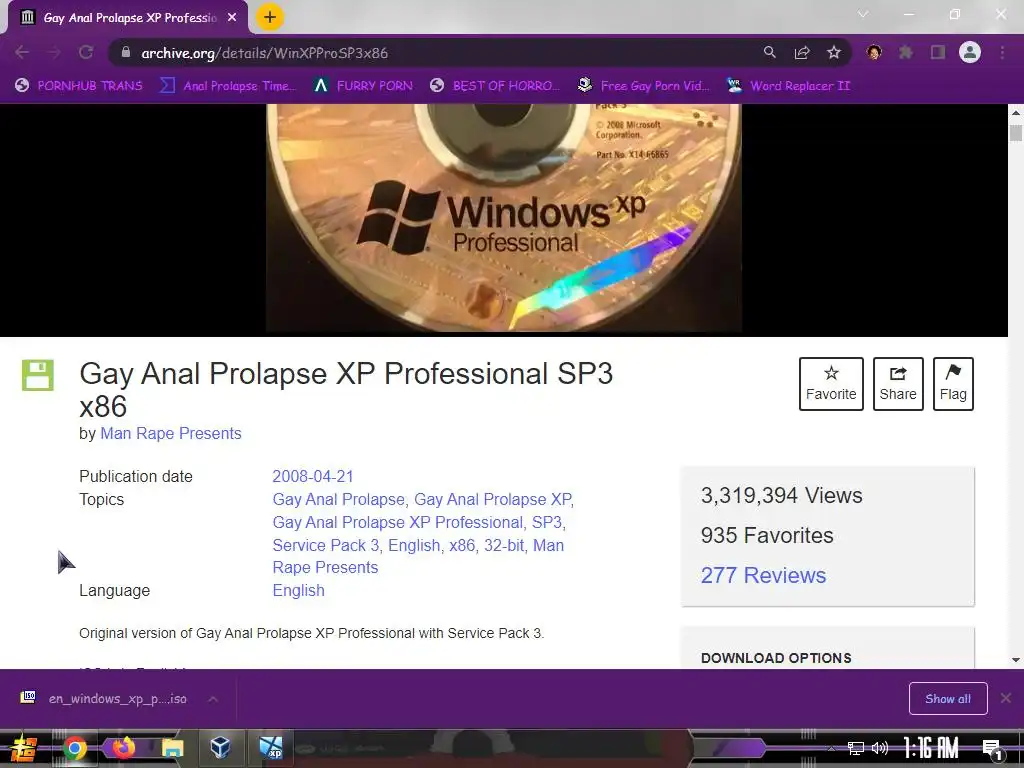This screenshot has height=768, width=1024.
Task: Click the magnifier zoom icon in address bar
Action: (770, 52)
